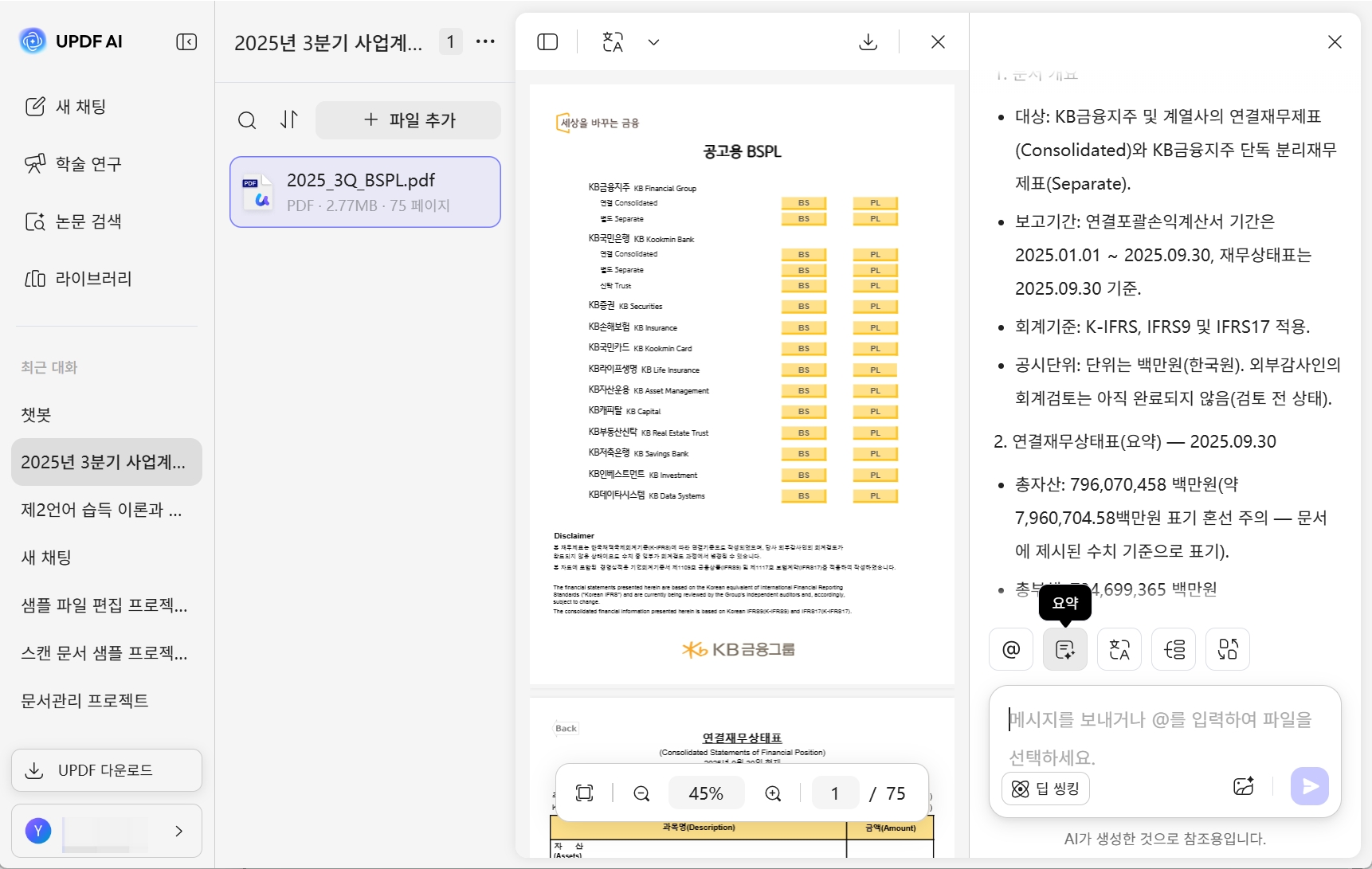
Task: Click the @ mention file icon
Action: coord(1011,649)
